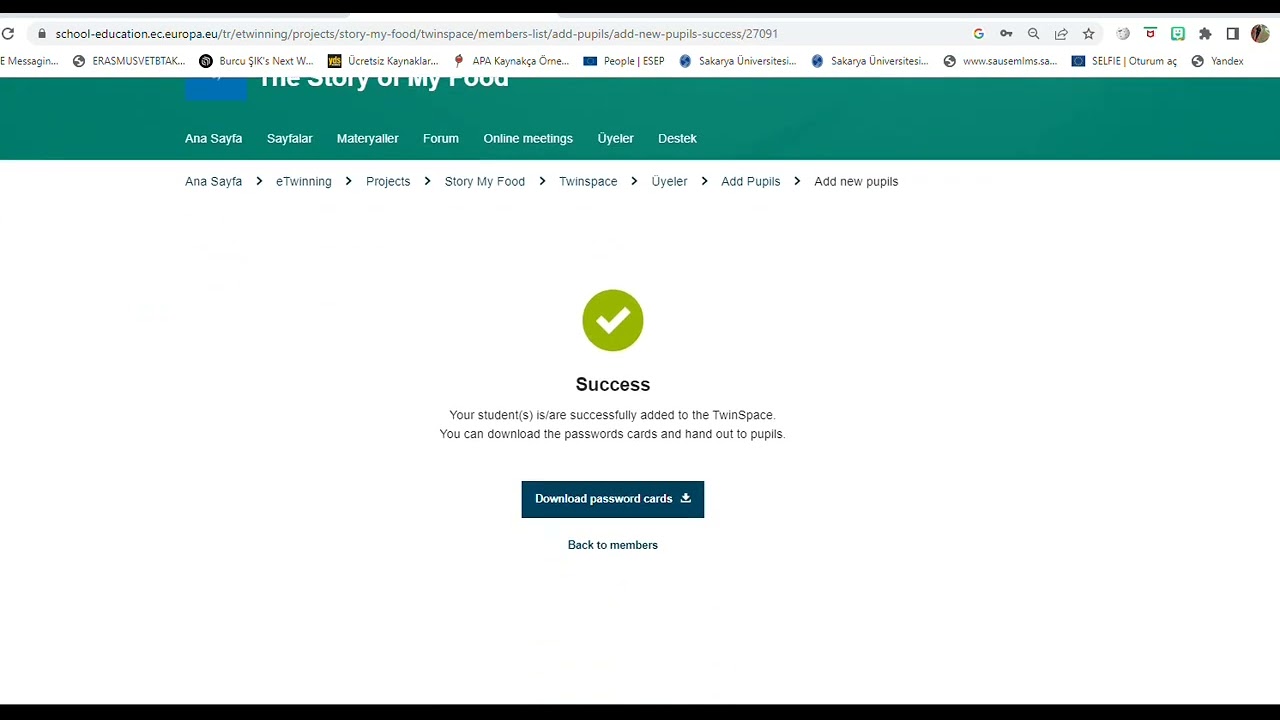Click the green success checkmark icon
This screenshot has height=720, width=1280.
tap(613, 320)
